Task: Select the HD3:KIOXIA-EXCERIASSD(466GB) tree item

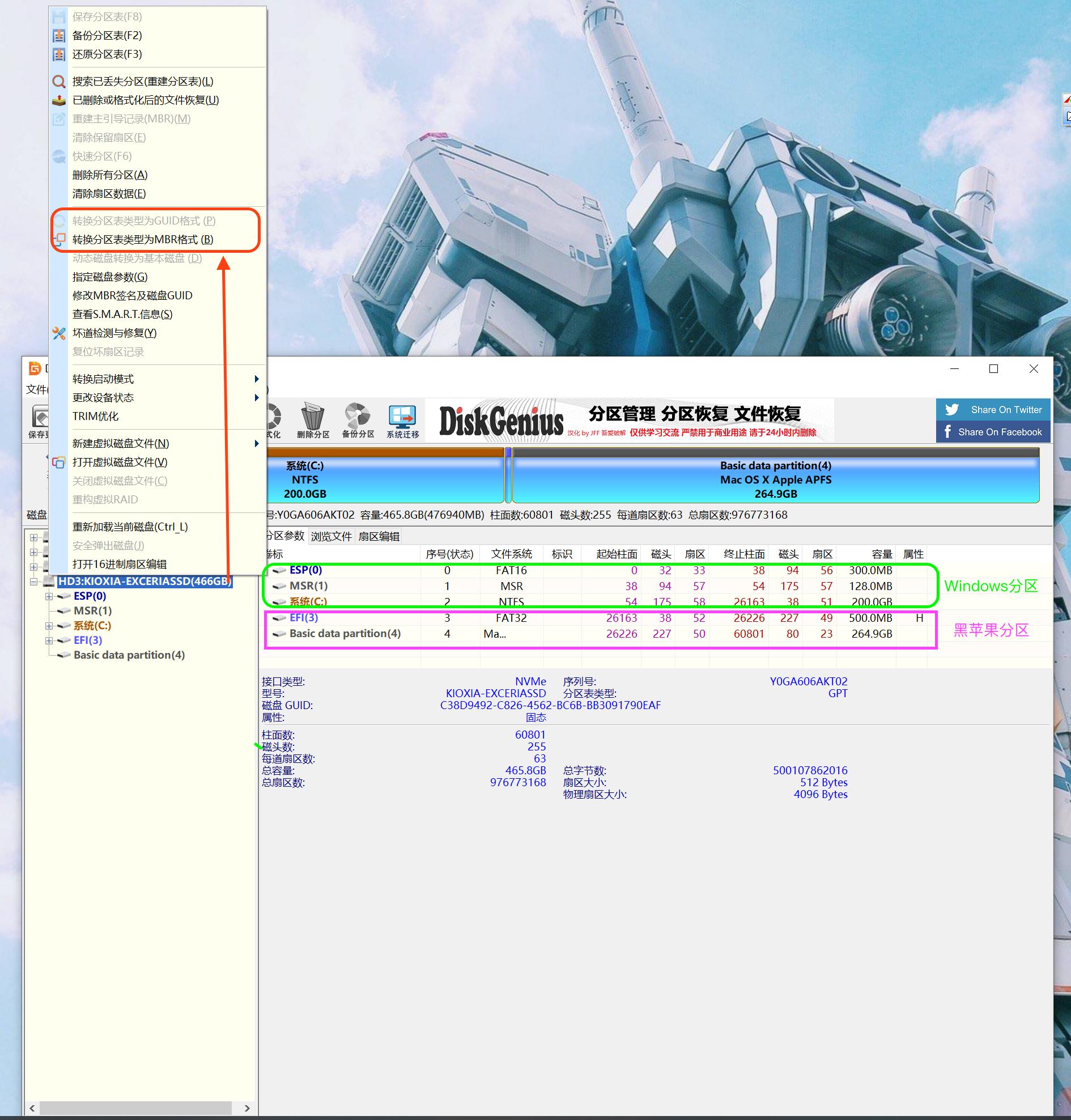Action: point(144,582)
